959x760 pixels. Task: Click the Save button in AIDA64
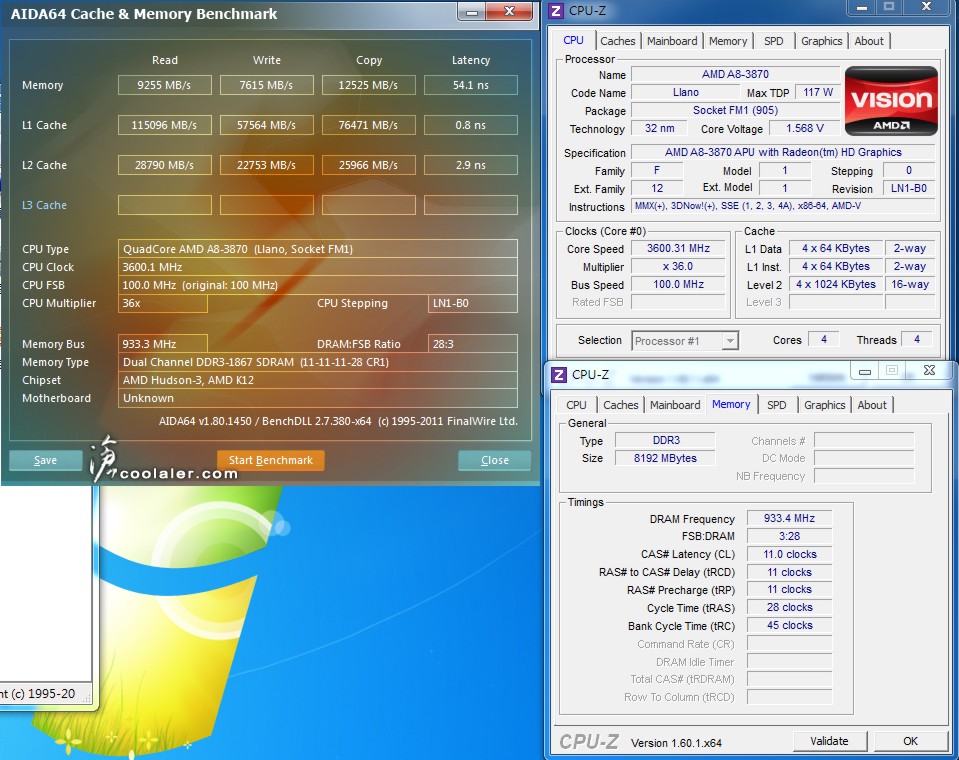click(x=45, y=460)
